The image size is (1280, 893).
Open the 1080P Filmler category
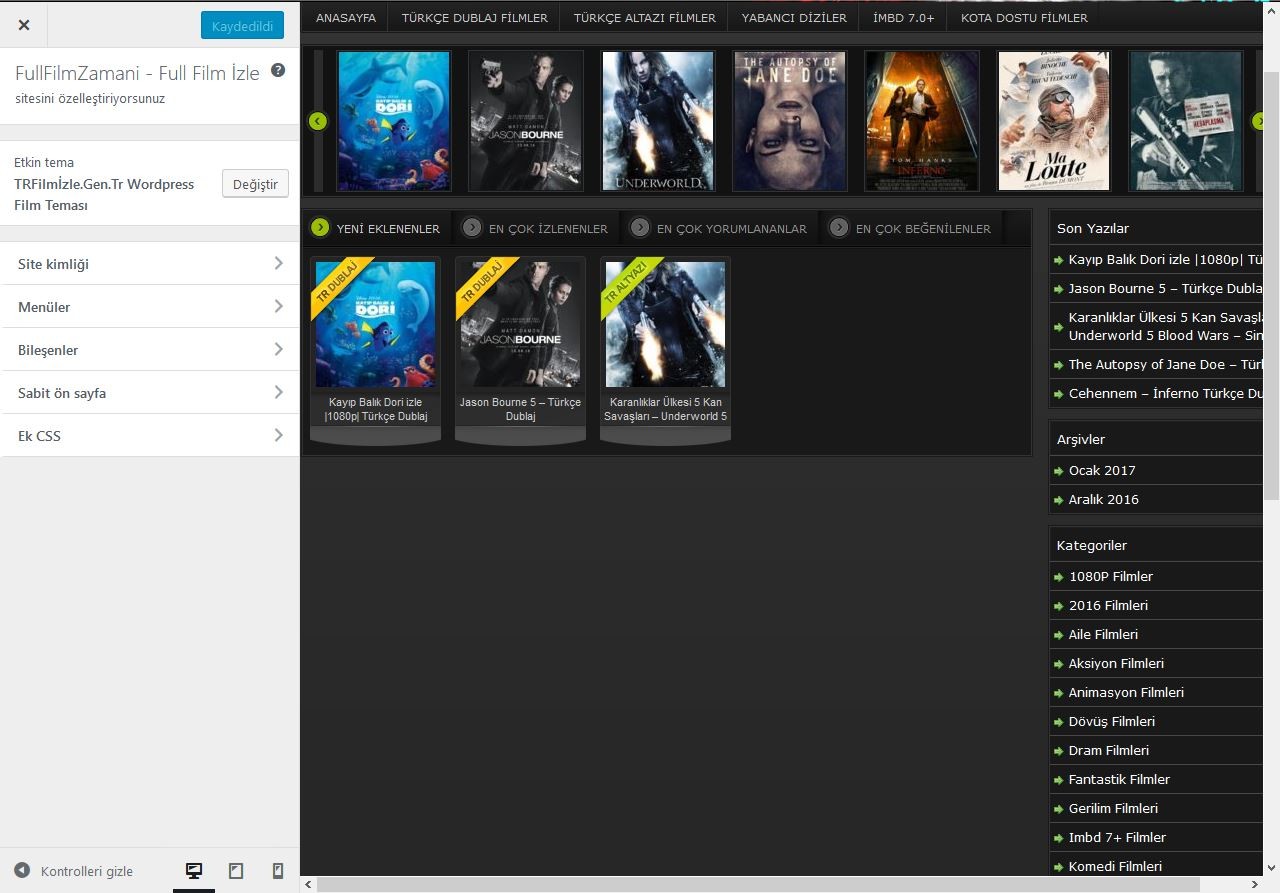pyautogui.click(x=1110, y=576)
